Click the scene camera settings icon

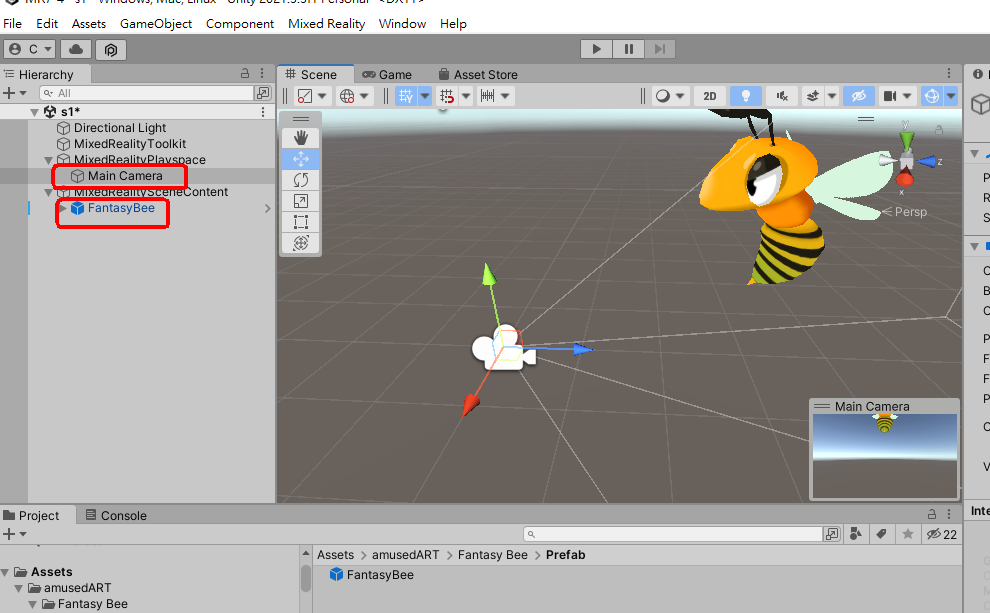pyautogui.click(x=890, y=96)
